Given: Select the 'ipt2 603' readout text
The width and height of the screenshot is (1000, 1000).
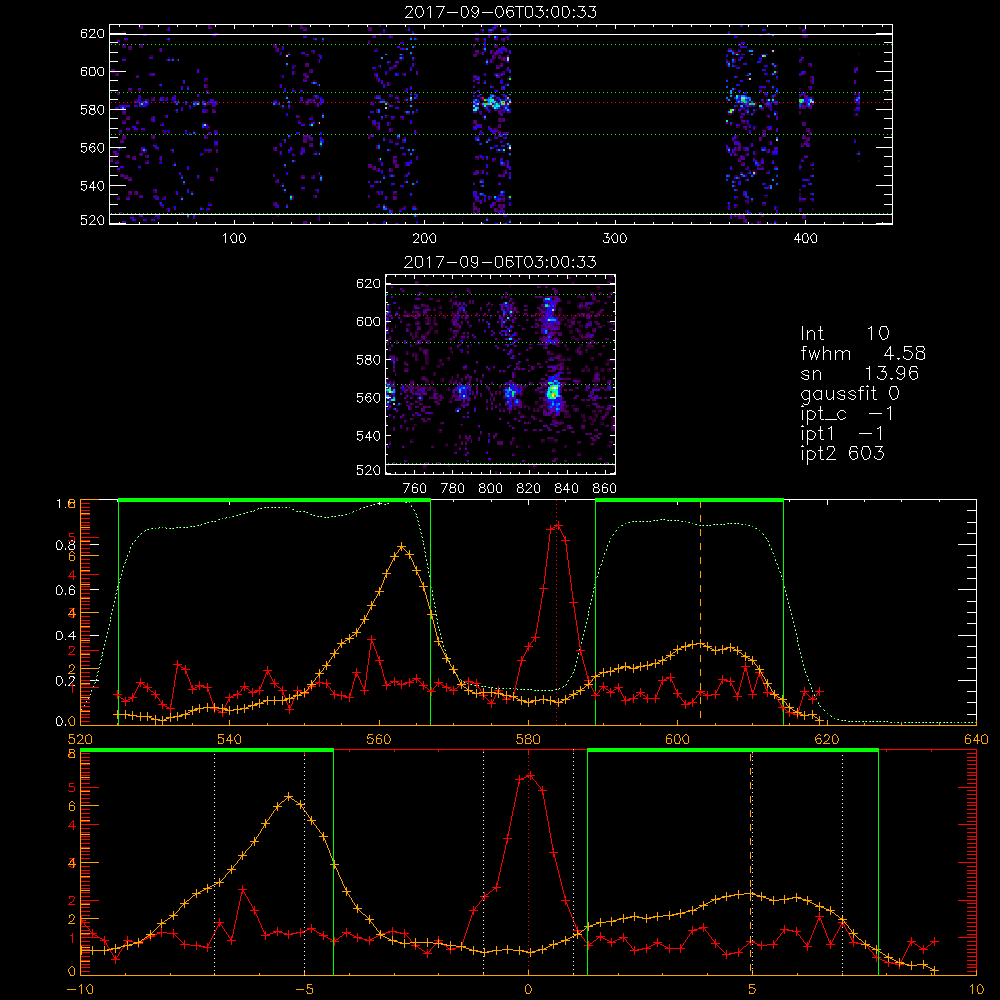Looking at the screenshot, I should 842,454.
